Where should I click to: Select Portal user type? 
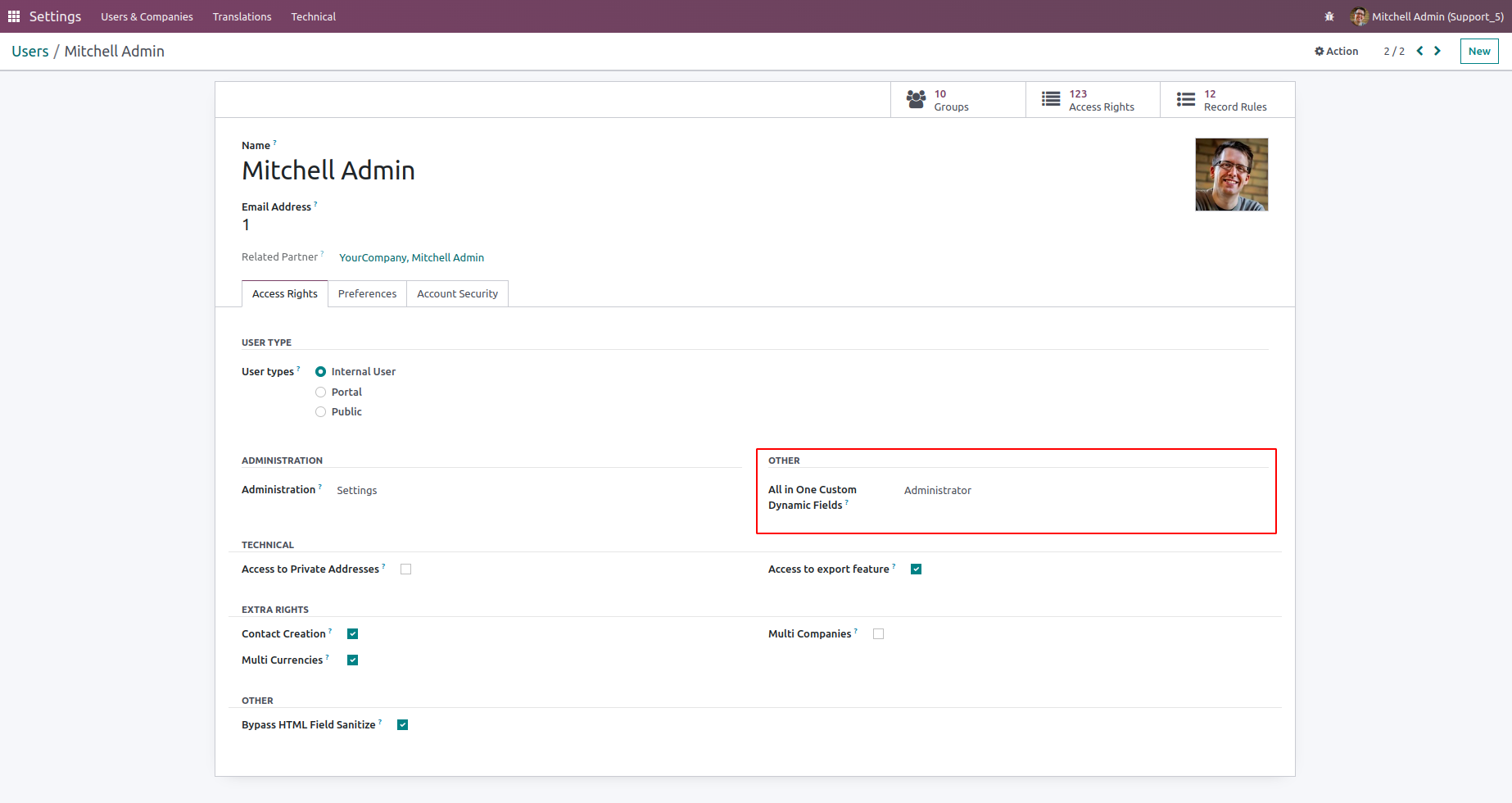click(321, 392)
